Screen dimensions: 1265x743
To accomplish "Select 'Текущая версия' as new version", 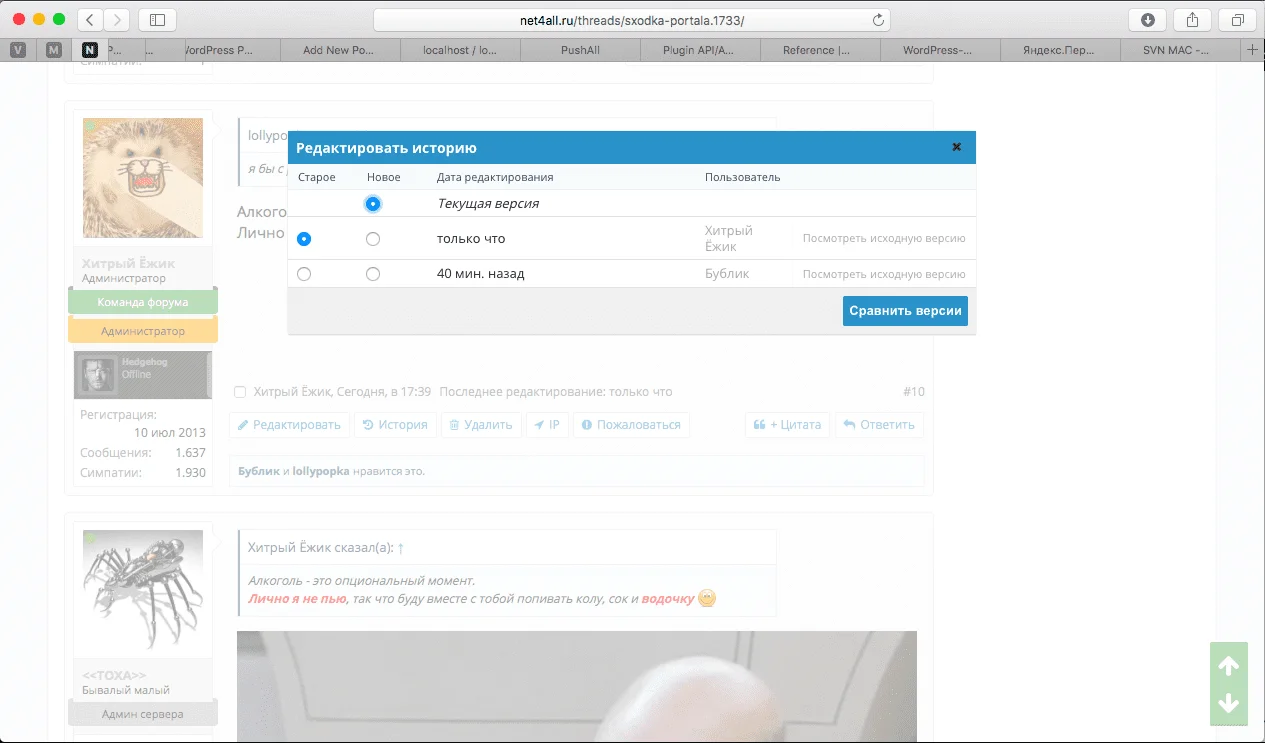I will (373, 203).
